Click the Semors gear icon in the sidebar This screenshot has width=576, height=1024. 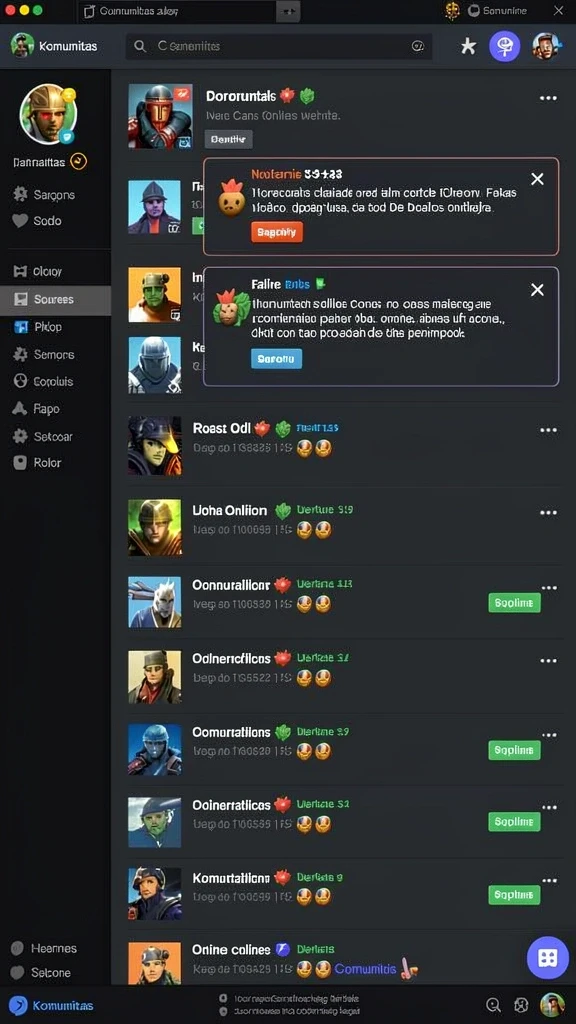click(21, 355)
